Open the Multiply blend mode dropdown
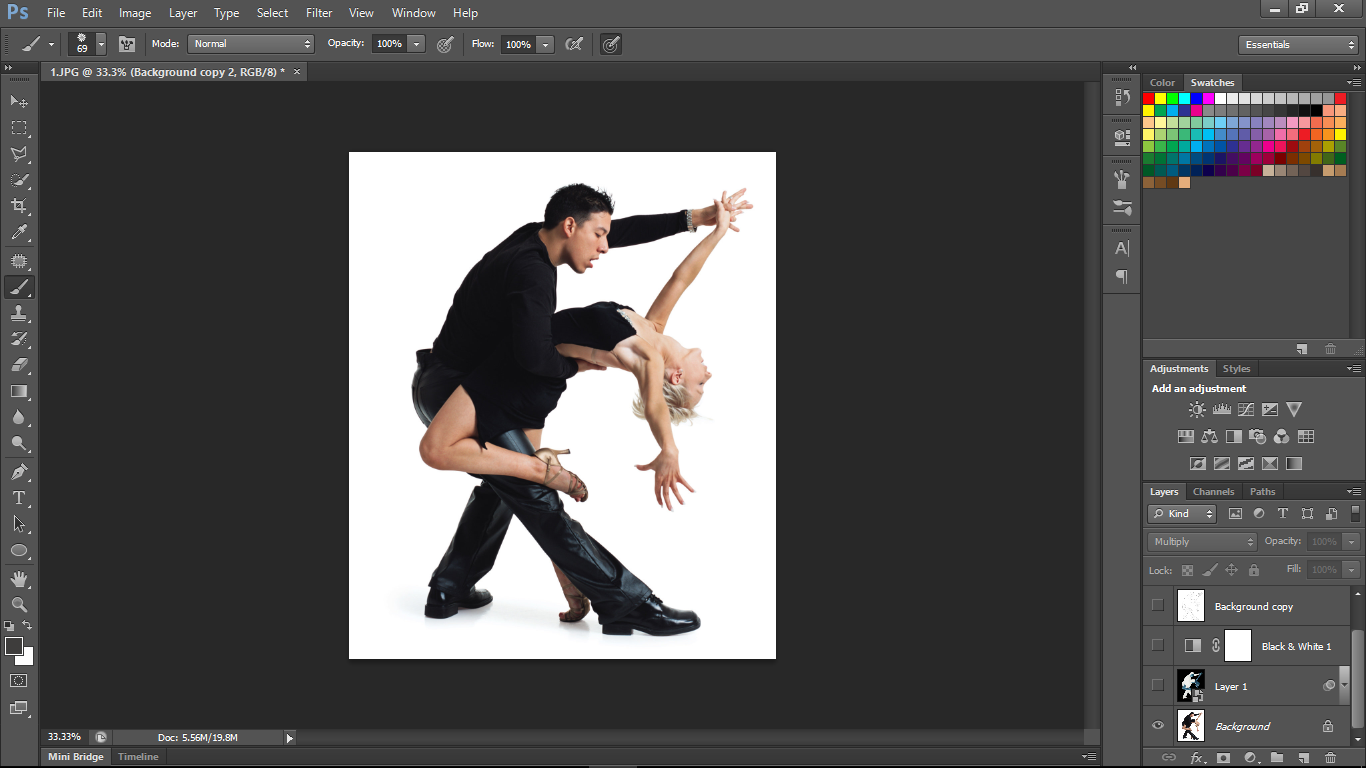 (x=1202, y=541)
